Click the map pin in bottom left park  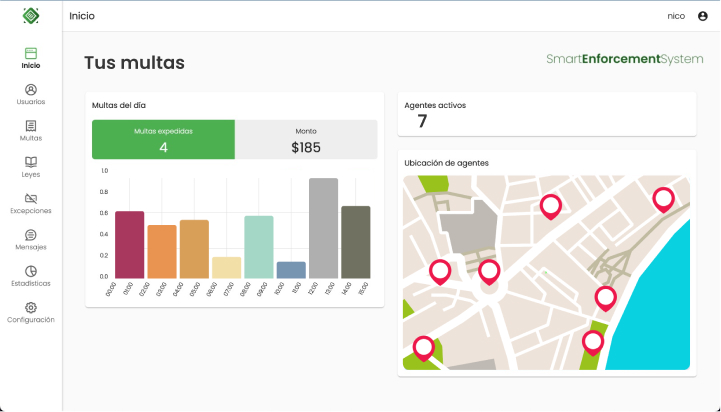(423, 348)
